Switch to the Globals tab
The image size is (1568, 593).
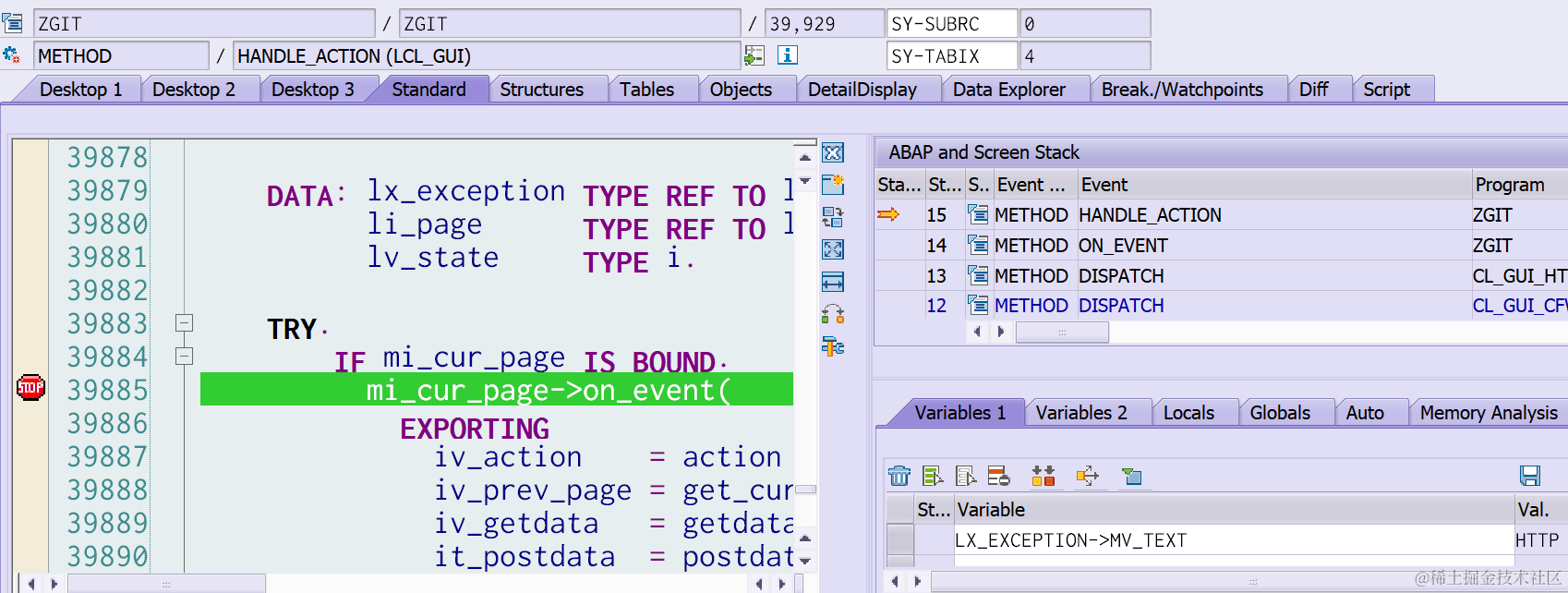1280,413
